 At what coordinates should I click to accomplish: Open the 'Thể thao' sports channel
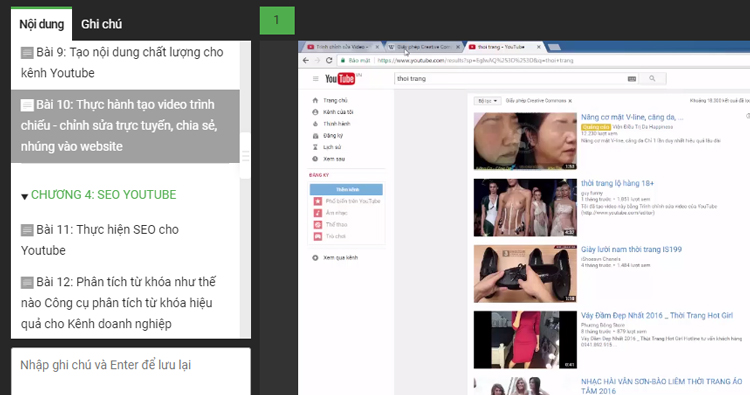pos(331,224)
